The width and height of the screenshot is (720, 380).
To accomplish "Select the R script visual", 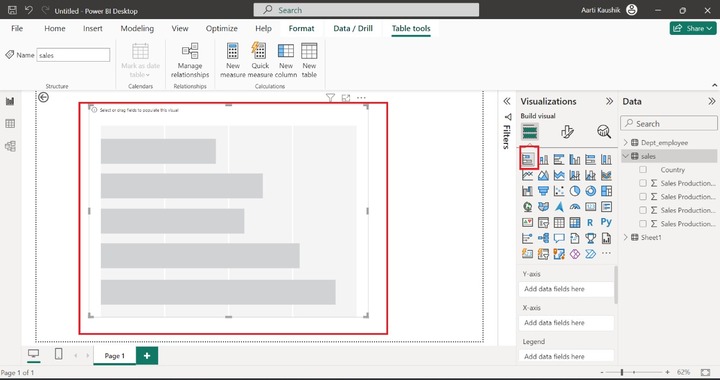I will [591, 223].
